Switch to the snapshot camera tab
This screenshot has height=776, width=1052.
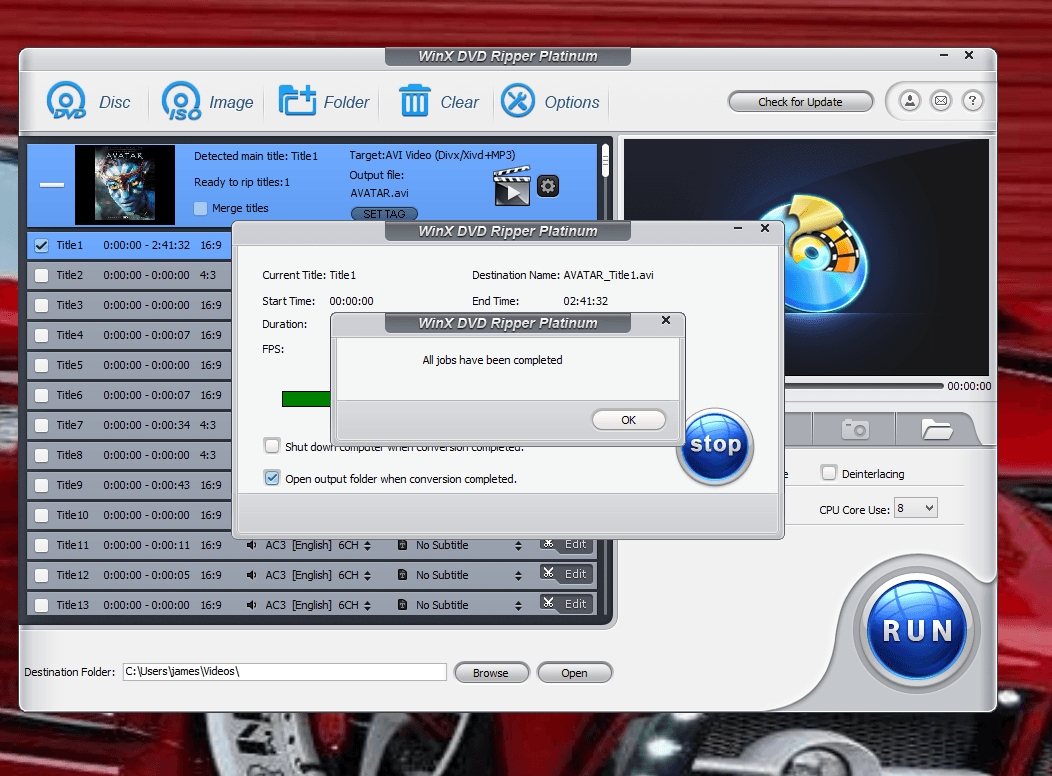coord(855,429)
